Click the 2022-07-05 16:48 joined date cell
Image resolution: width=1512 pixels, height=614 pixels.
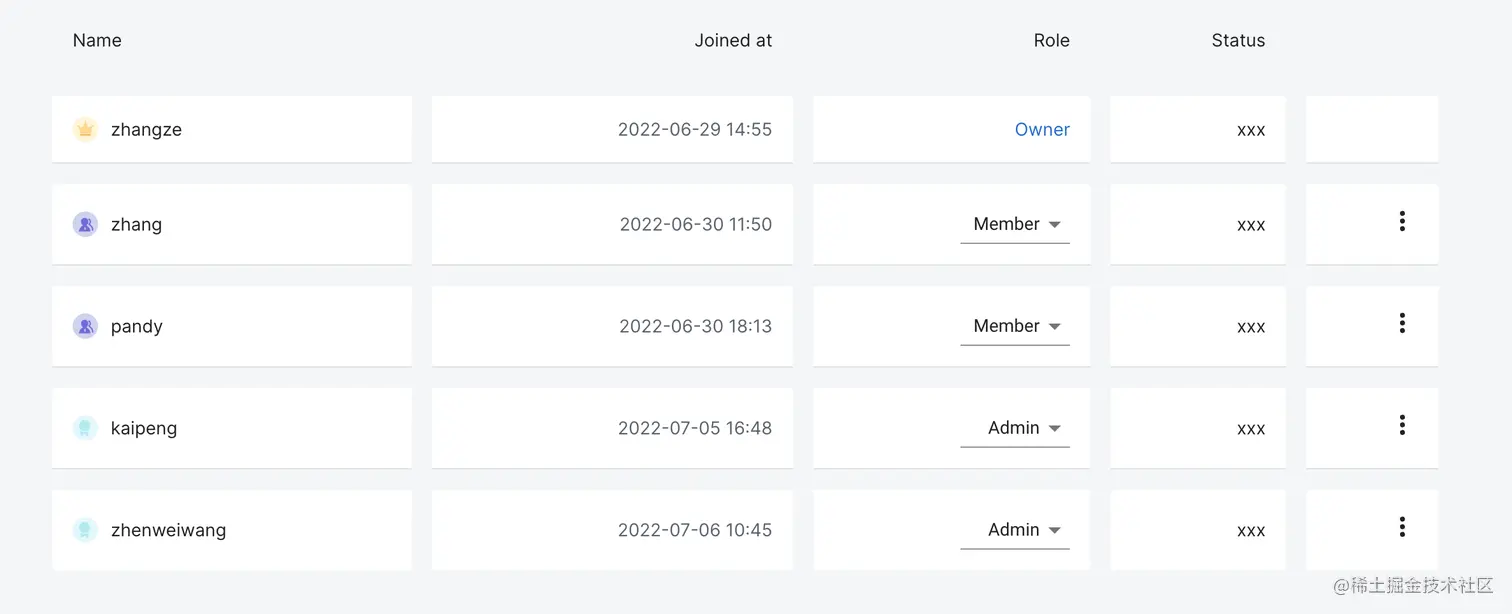[x=694, y=428]
